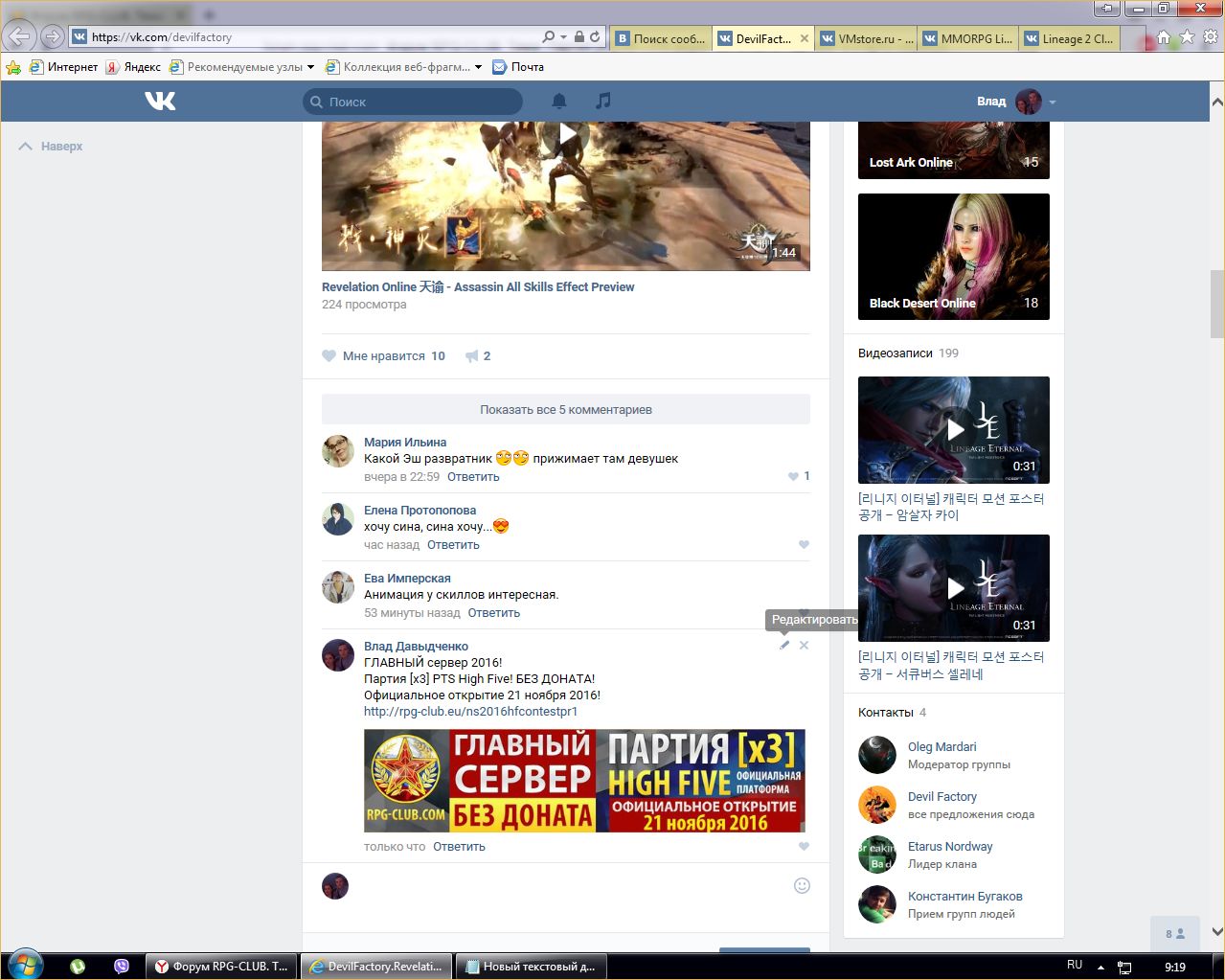Open browser favorites star icon
The height and width of the screenshot is (980, 1225).
click(x=1188, y=37)
